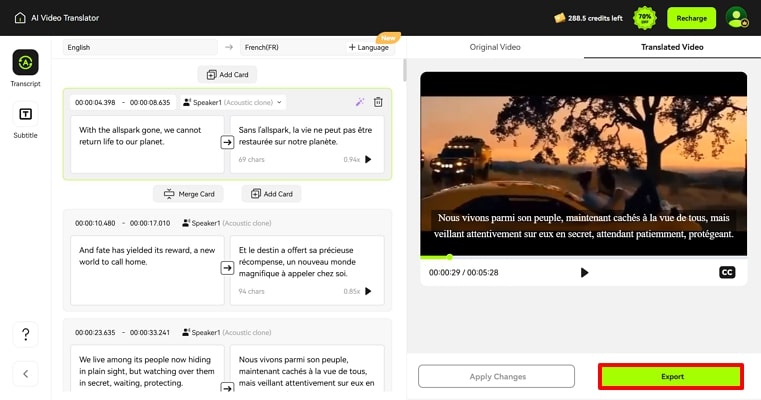The image size is (761, 400).
Task: Click the Recharge credits button
Action: coord(691,18)
